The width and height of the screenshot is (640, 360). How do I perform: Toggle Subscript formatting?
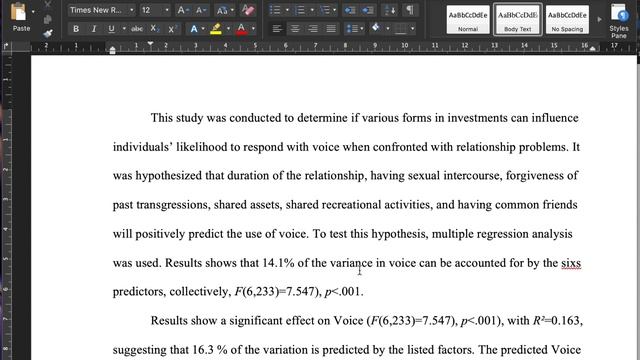tap(154, 29)
